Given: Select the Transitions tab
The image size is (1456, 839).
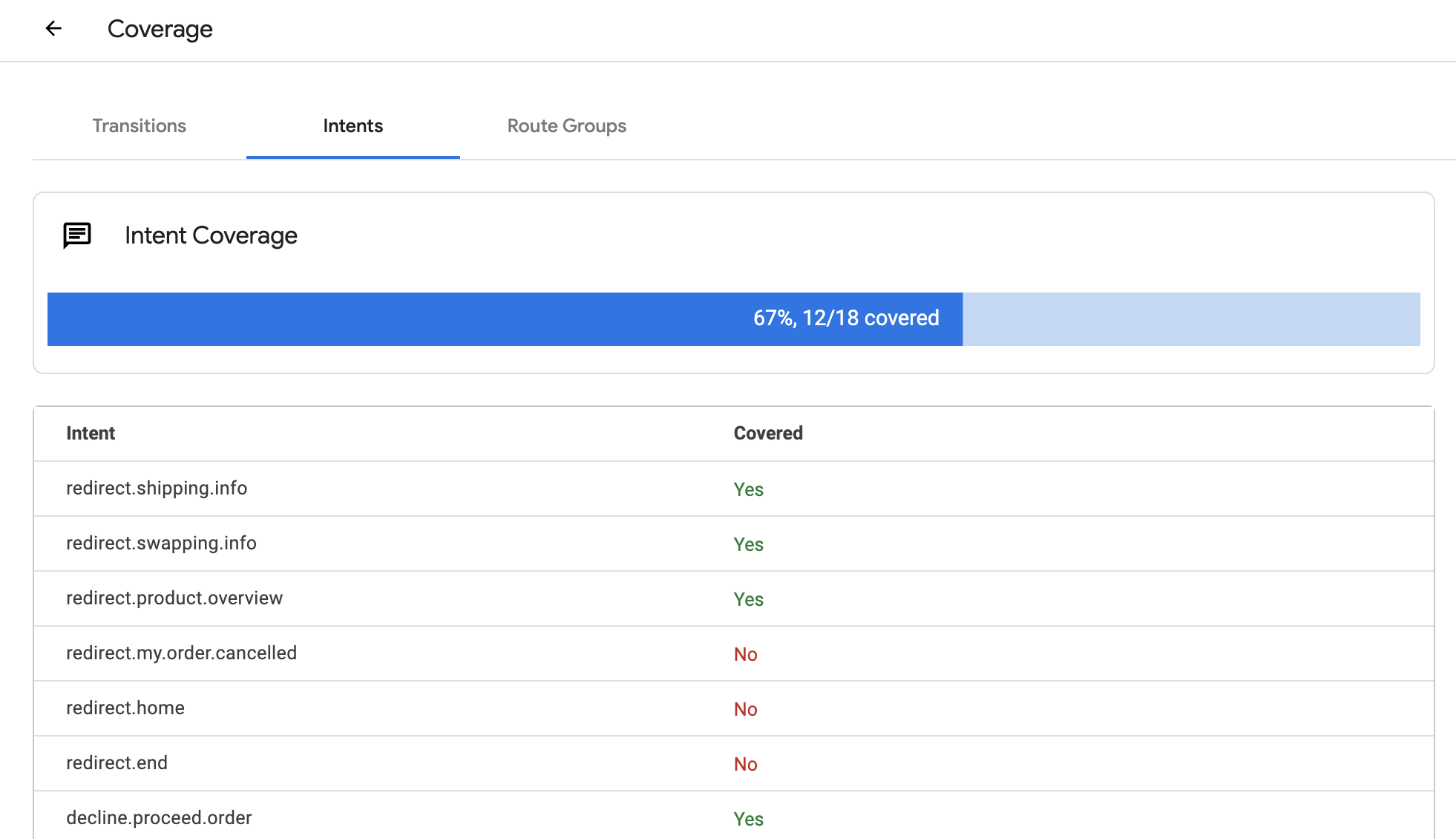Looking at the screenshot, I should [x=140, y=126].
